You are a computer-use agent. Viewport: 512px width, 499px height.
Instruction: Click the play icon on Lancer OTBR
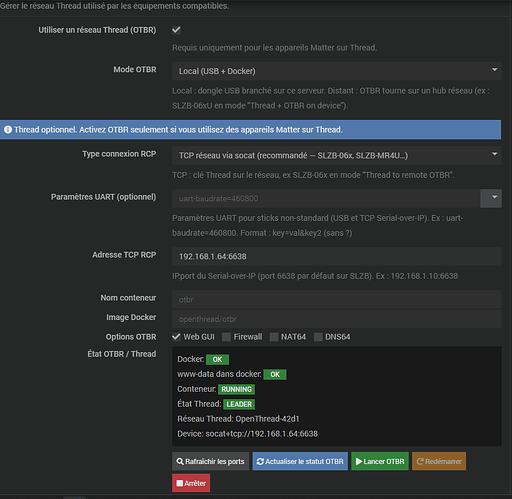(x=359, y=462)
